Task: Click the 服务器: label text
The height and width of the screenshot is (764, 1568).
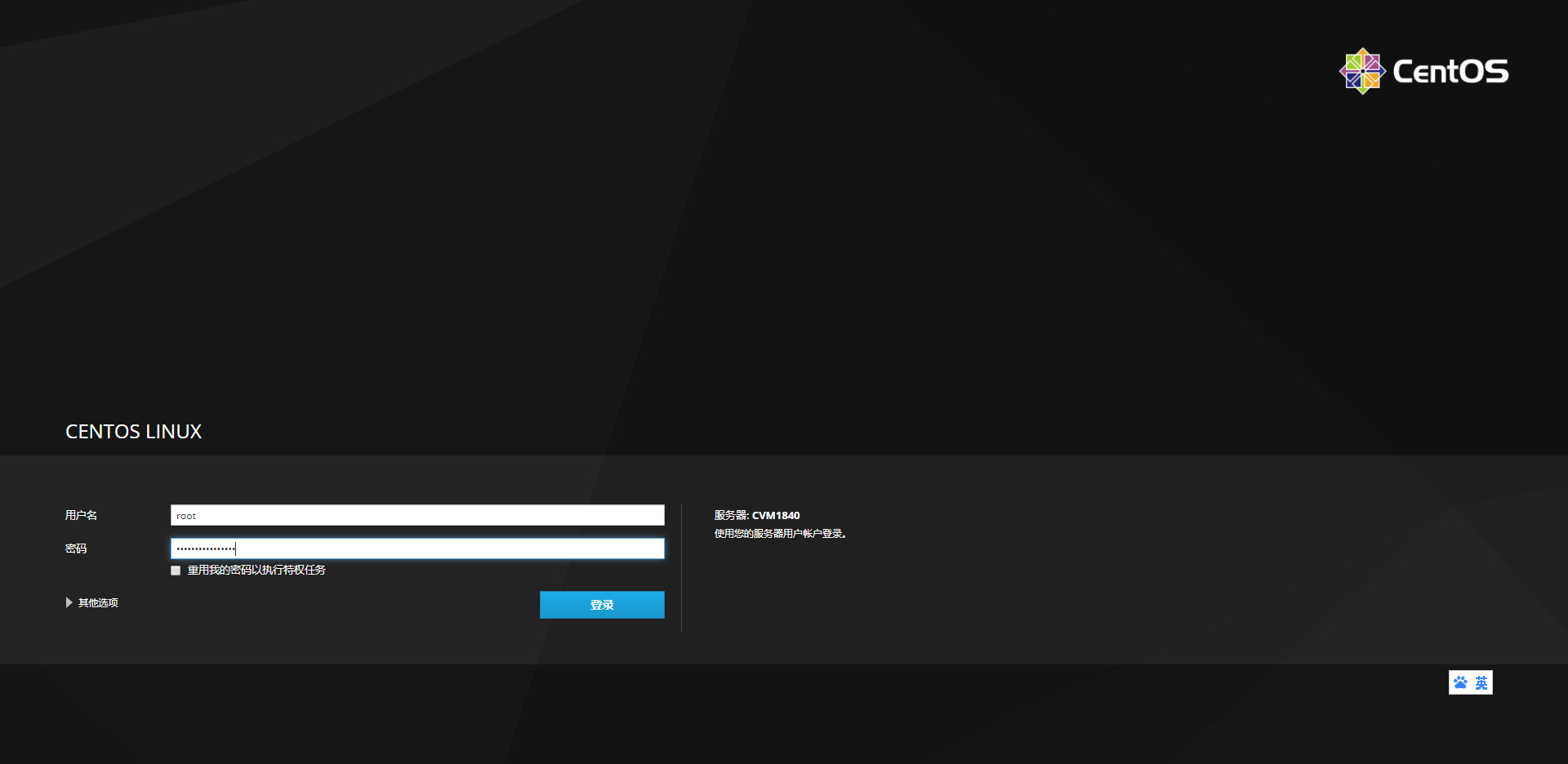Action: (731, 515)
